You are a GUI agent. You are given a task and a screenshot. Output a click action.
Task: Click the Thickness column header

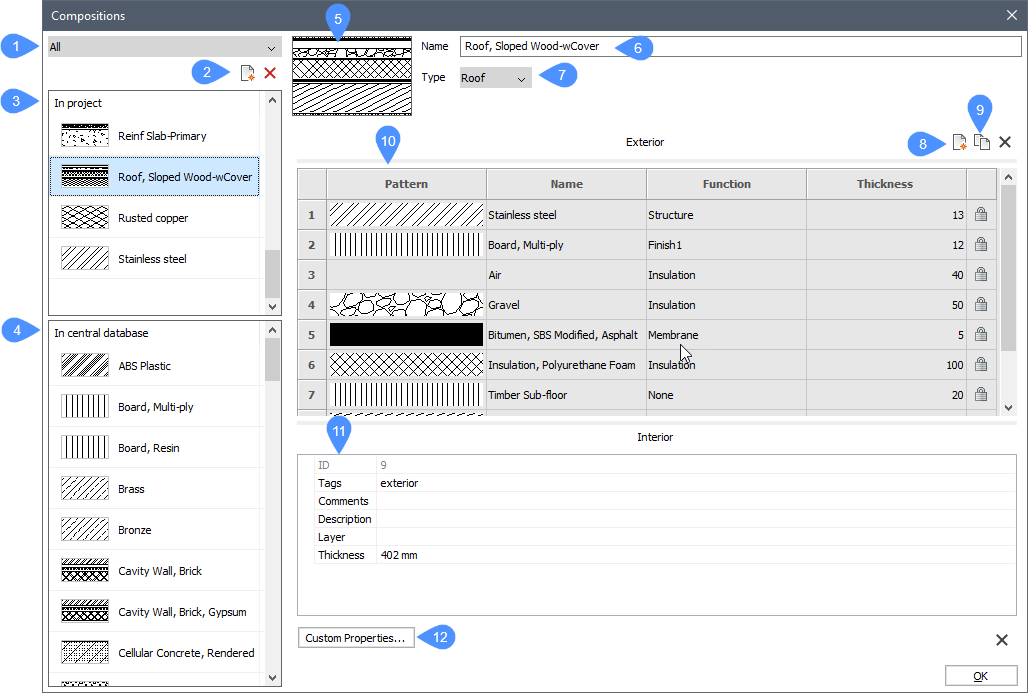tap(885, 184)
